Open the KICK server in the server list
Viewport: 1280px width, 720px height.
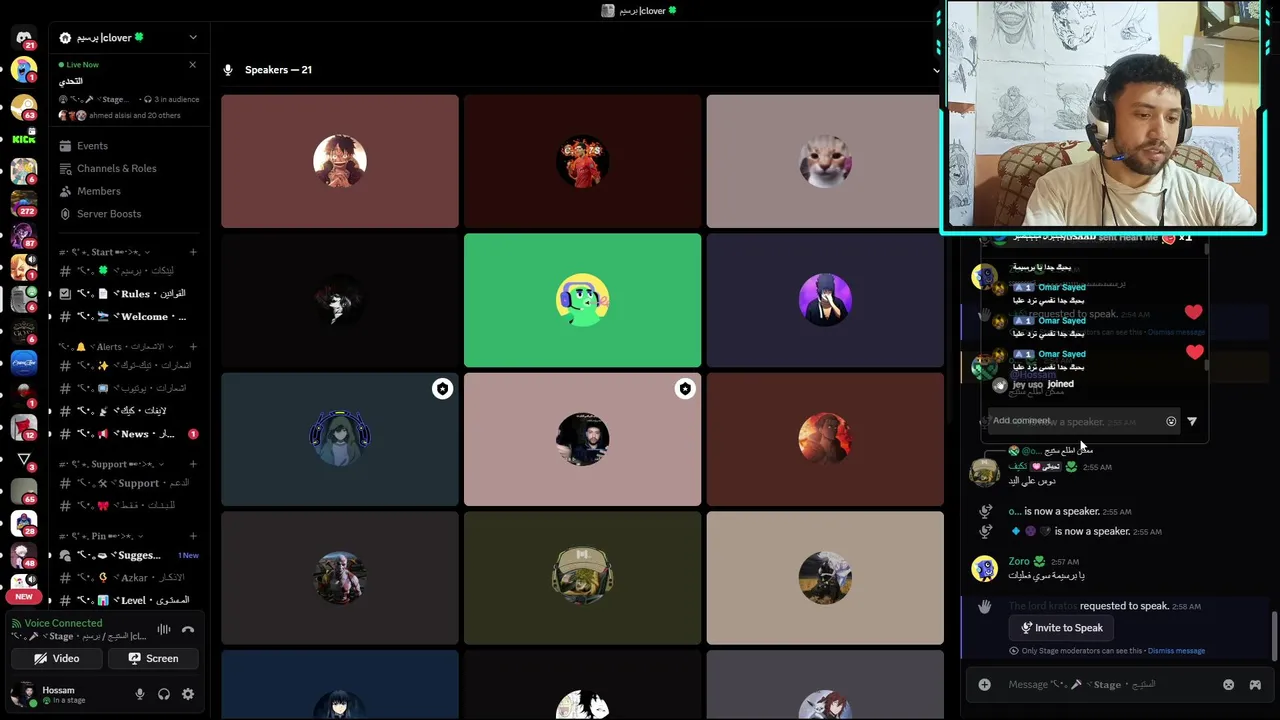[x=24, y=139]
